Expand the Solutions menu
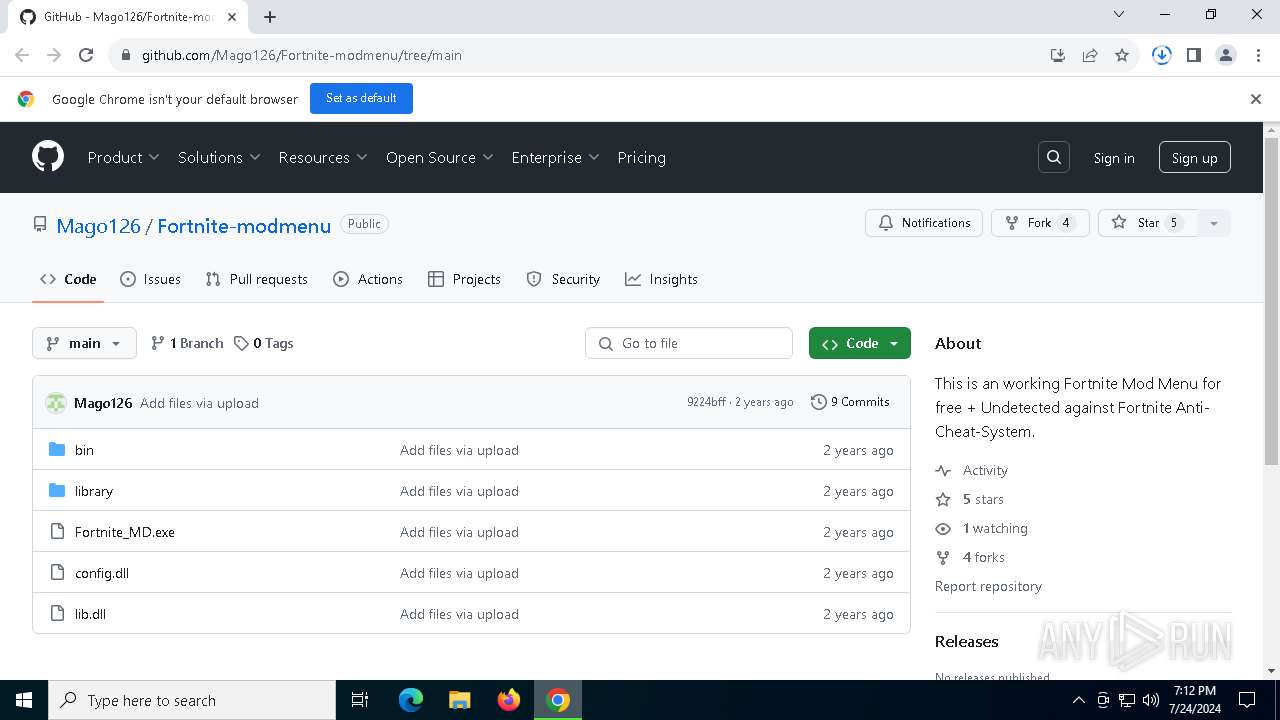 point(219,157)
